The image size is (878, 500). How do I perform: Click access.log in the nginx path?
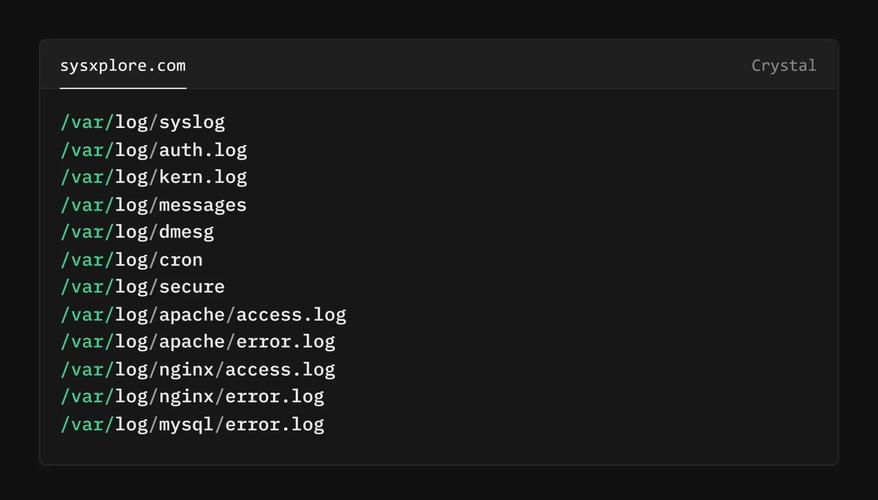click(280, 370)
